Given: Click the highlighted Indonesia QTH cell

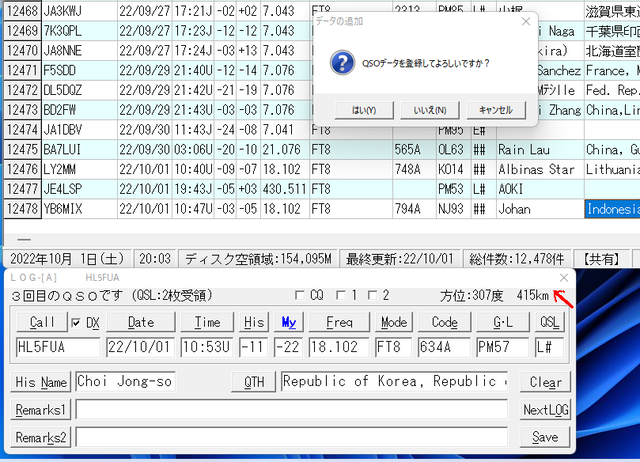Looking at the screenshot, I should click(612, 209).
